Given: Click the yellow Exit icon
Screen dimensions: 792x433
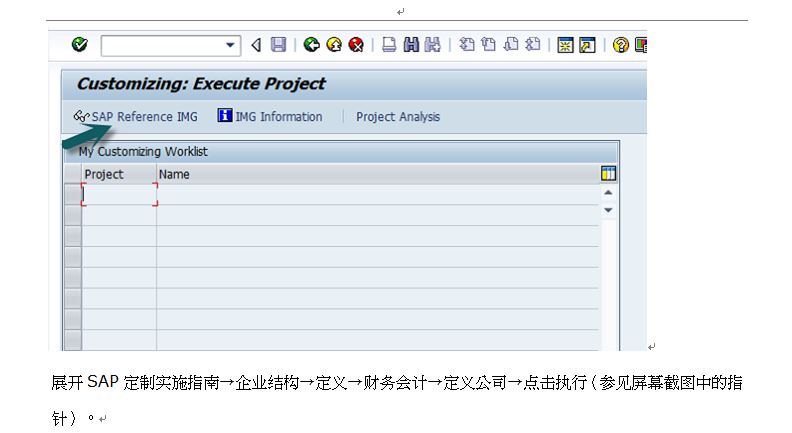Looking at the screenshot, I should pyautogui.click(x=334, y=45).
